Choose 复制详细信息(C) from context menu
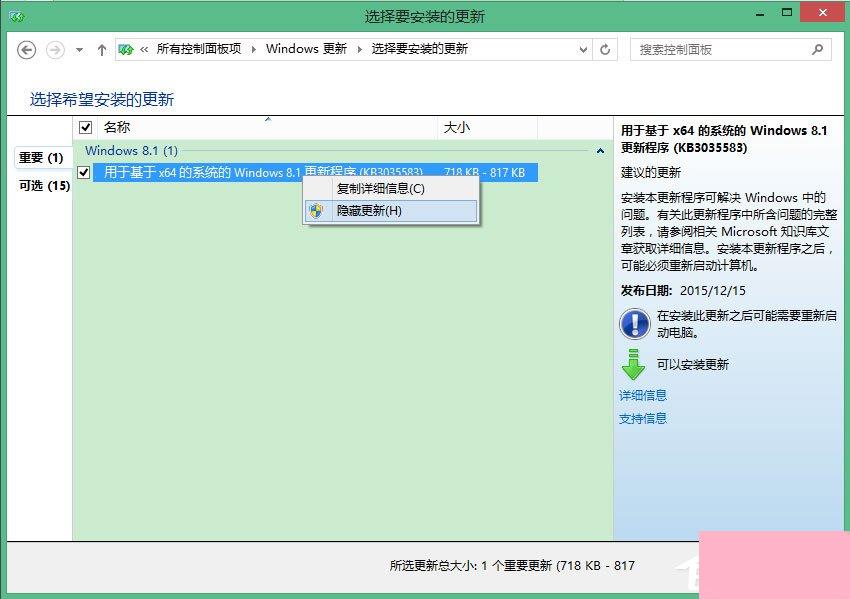850x599 pixels. click(x=391, y=189)
